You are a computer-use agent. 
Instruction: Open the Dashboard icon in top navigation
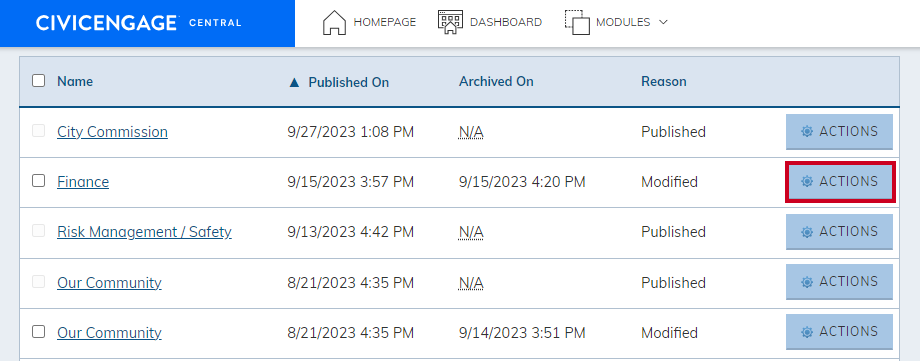[450, 22]
